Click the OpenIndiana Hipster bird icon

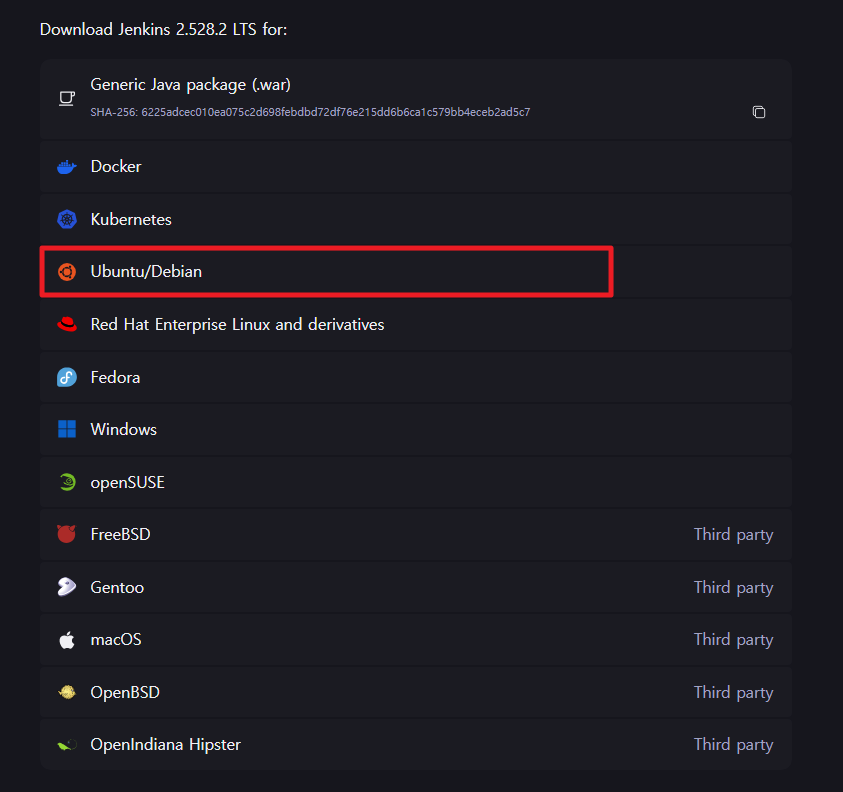pyautogui.click(x=67, y=745)
